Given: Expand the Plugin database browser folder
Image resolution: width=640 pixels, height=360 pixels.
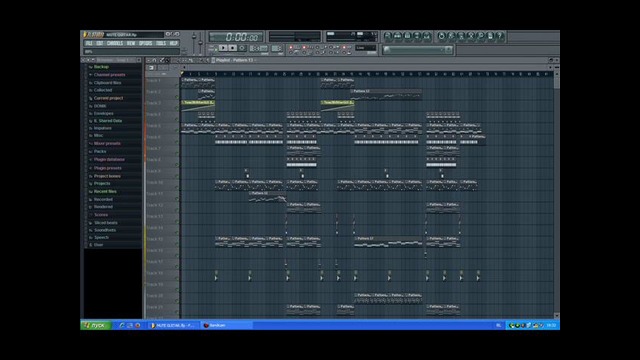Looking at the screenshot, I should tap(109, 160).
